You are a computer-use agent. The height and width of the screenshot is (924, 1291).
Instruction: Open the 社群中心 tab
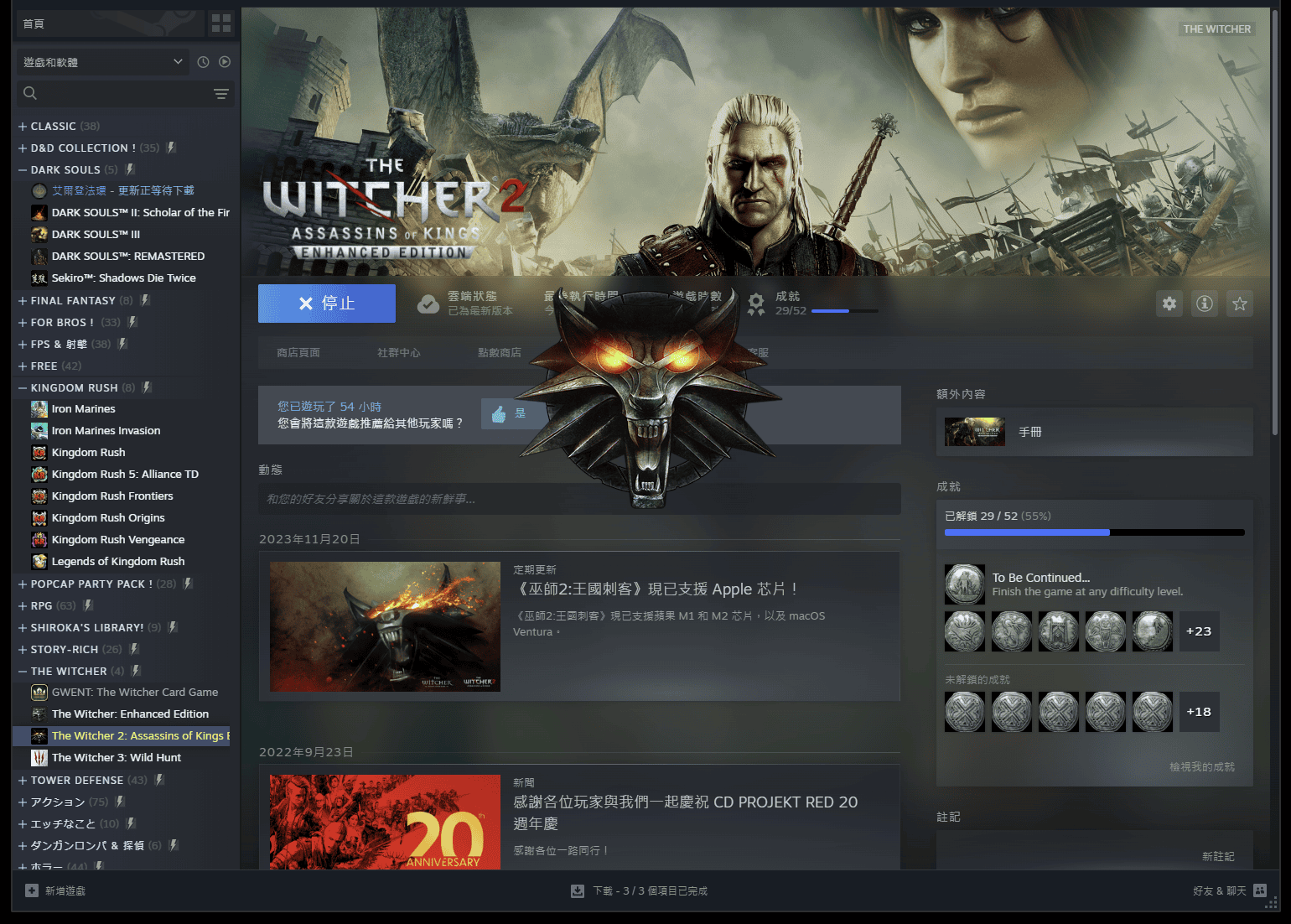point(399,352)
